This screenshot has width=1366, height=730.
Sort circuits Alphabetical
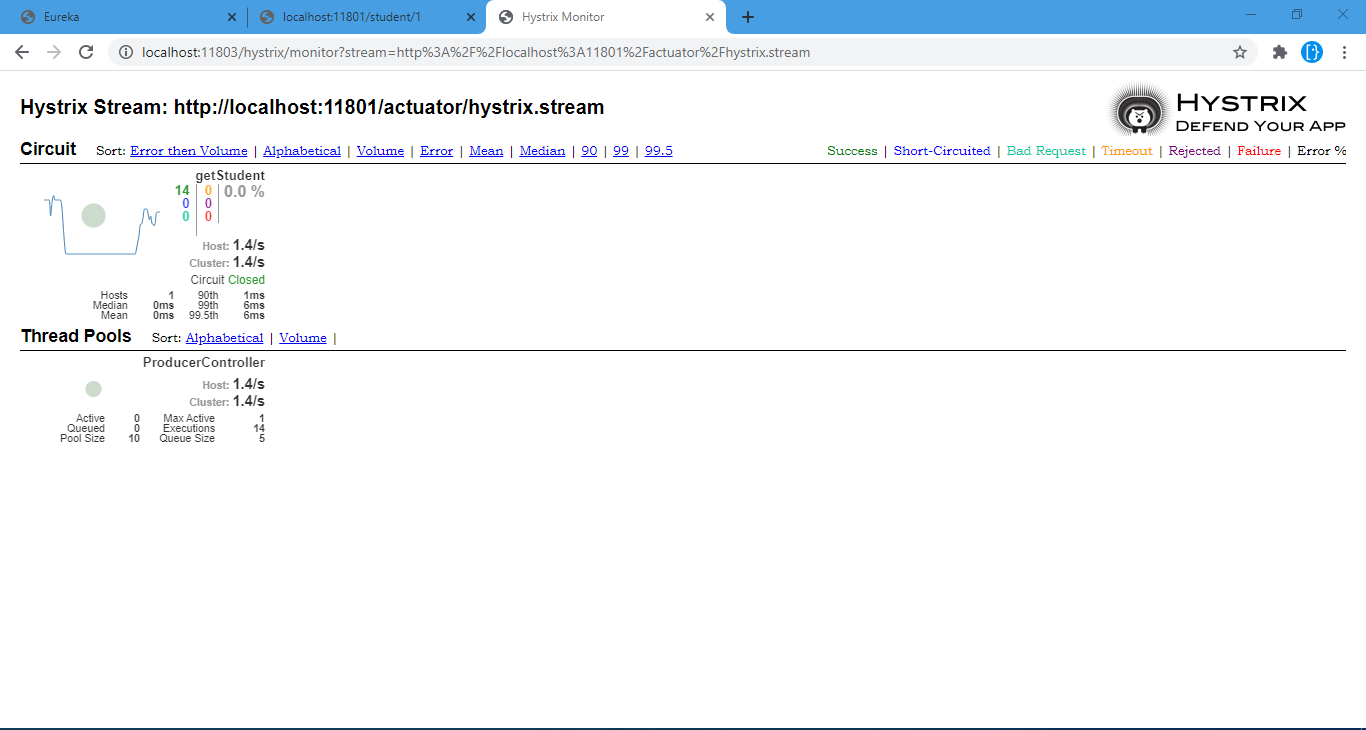point(302,151)
